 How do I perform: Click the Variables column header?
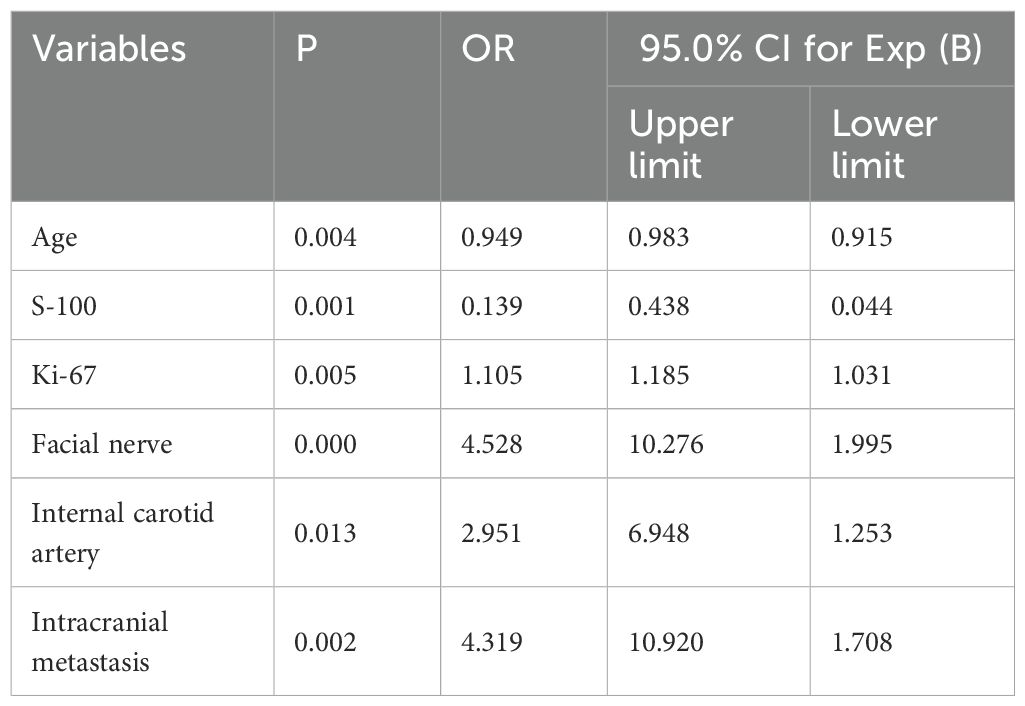click(109, 49)
